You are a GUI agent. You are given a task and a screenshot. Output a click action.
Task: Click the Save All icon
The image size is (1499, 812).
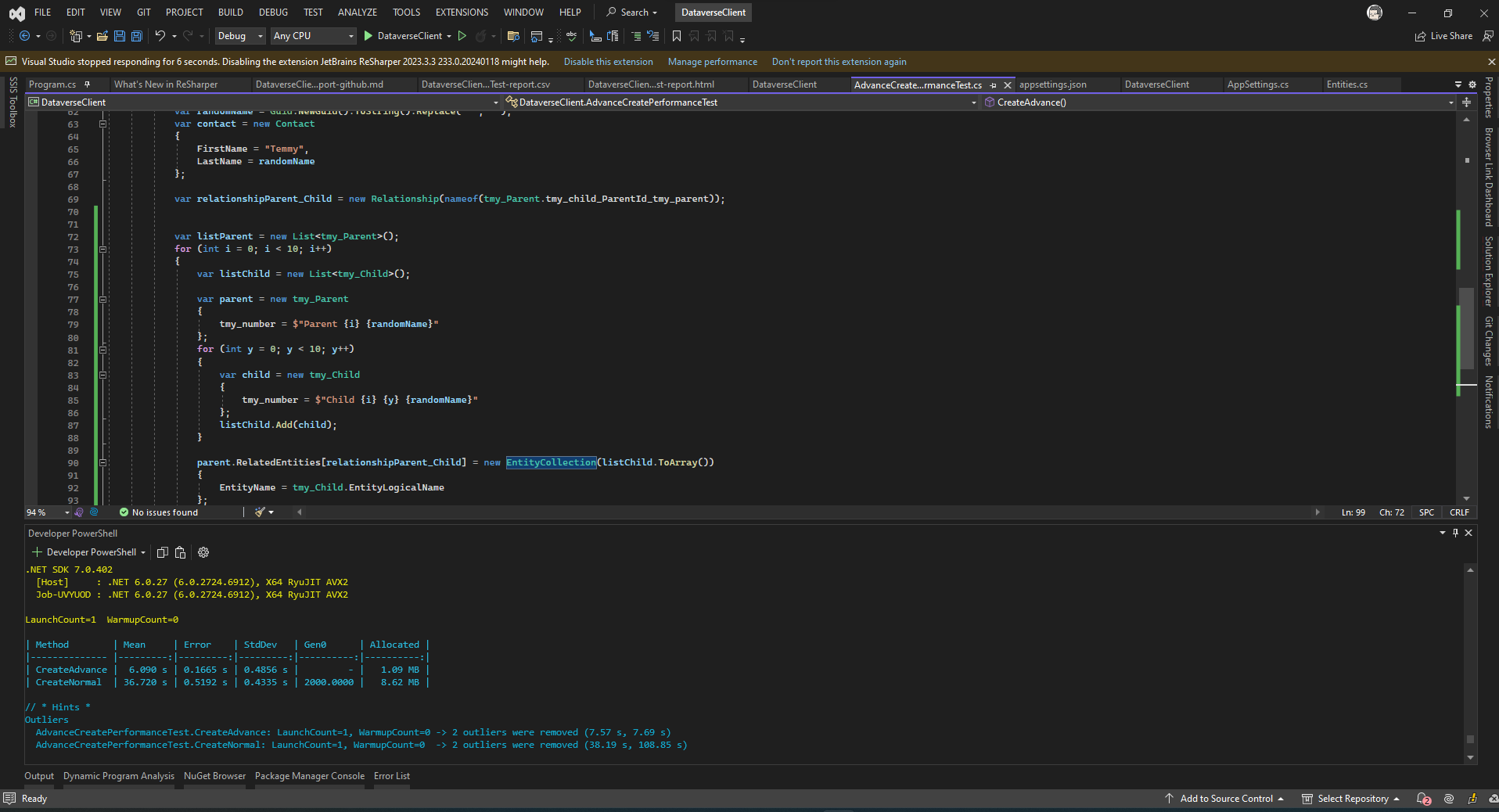click(137, 36)
